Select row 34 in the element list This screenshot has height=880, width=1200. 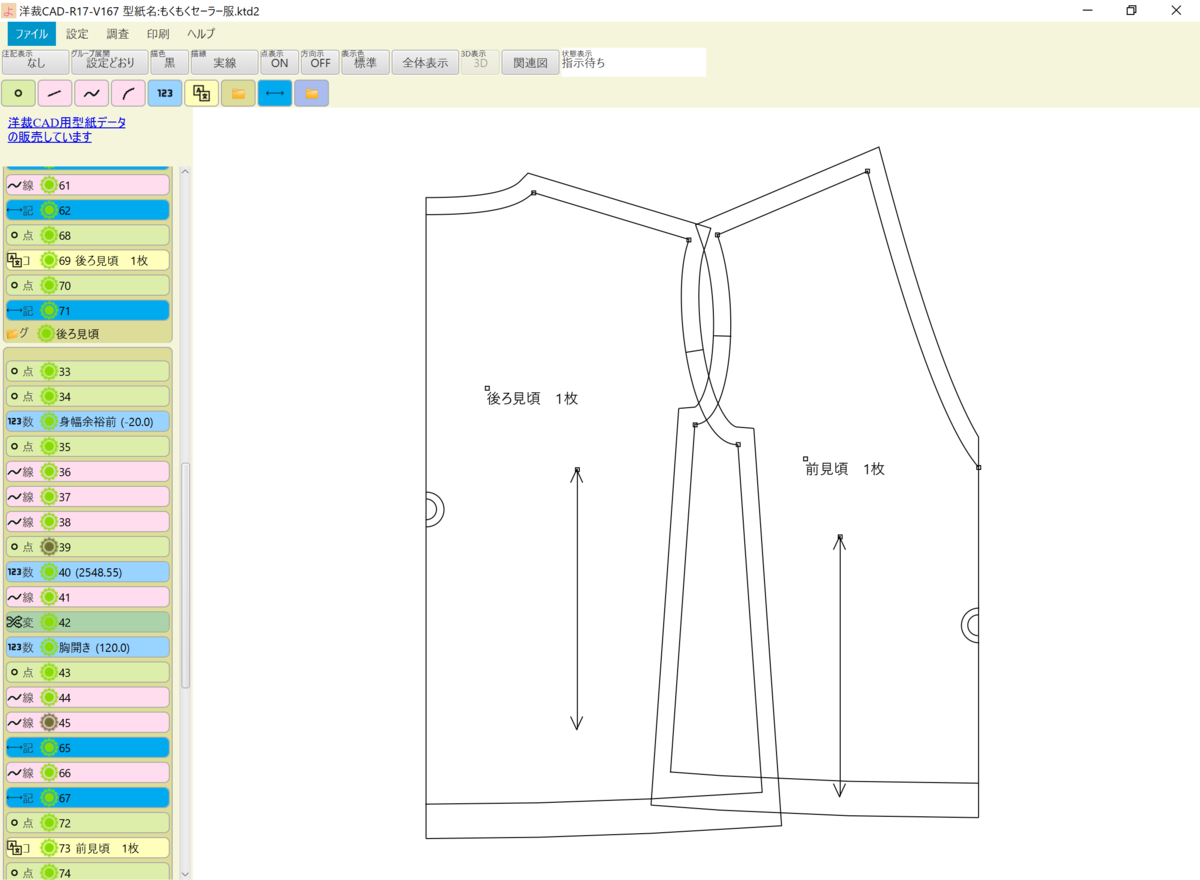[x=88, y=396]
